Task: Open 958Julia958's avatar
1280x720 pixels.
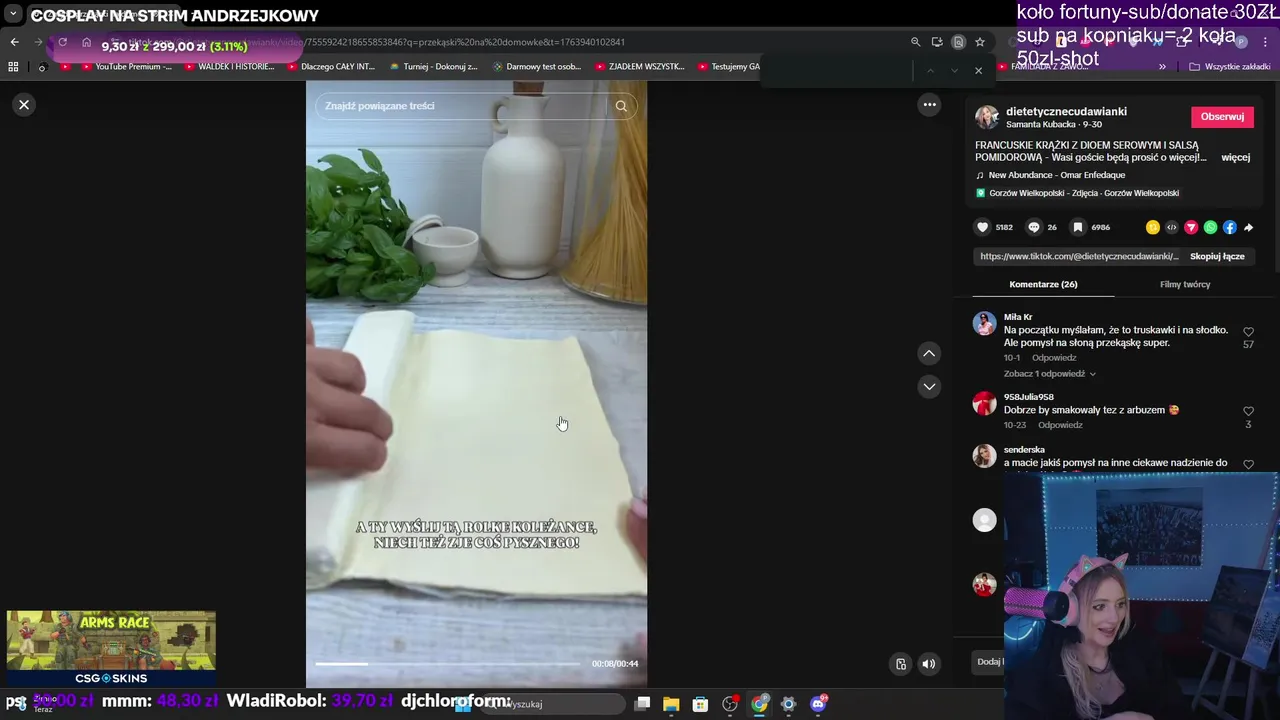Action: click(985, 403)
